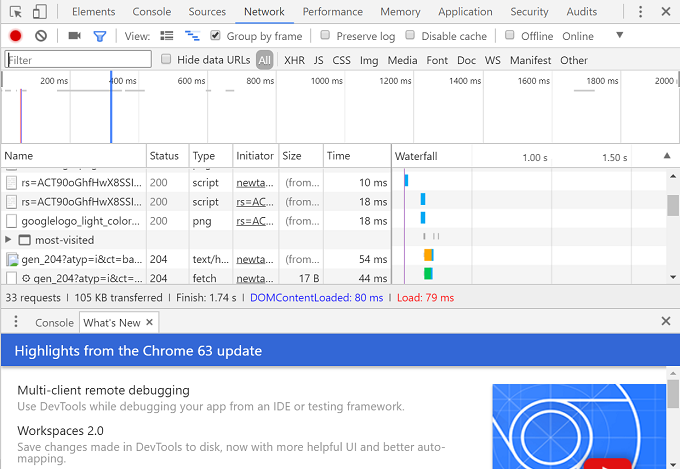
Task: Enable the Offline checkbox
Action: point(510,35)
